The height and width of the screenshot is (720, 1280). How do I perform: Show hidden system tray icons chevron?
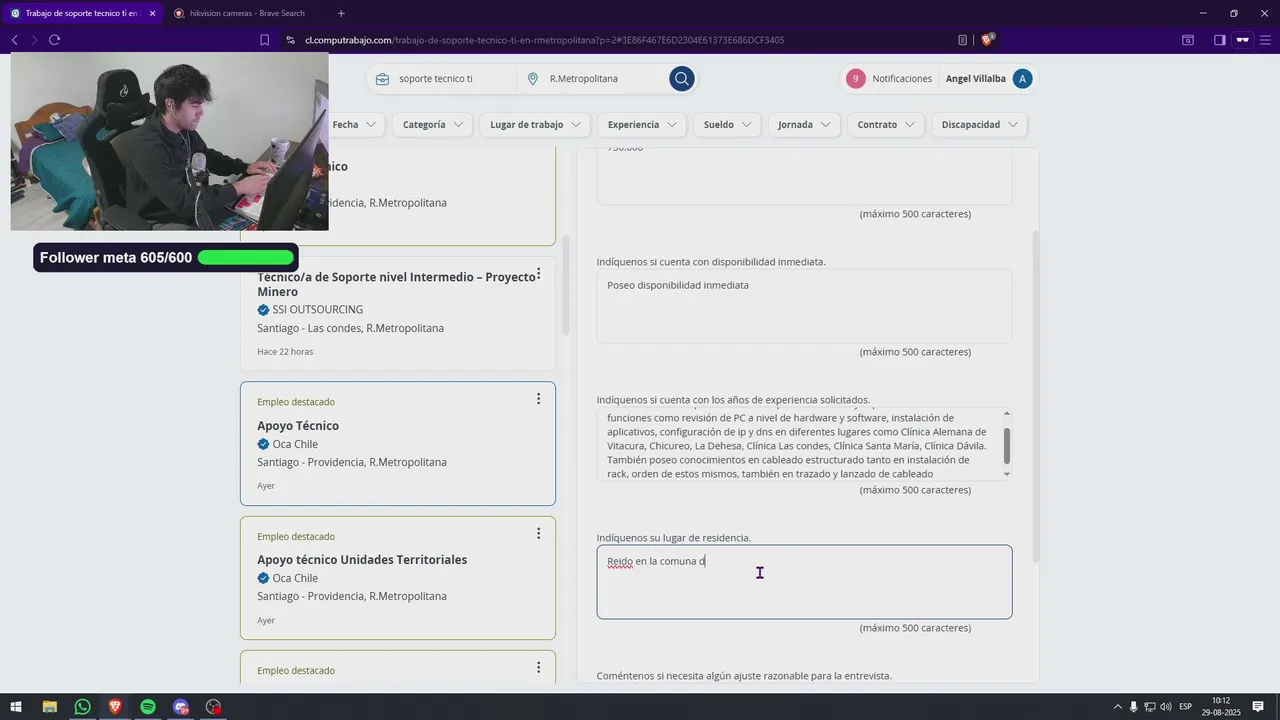tap(1118, 707)
